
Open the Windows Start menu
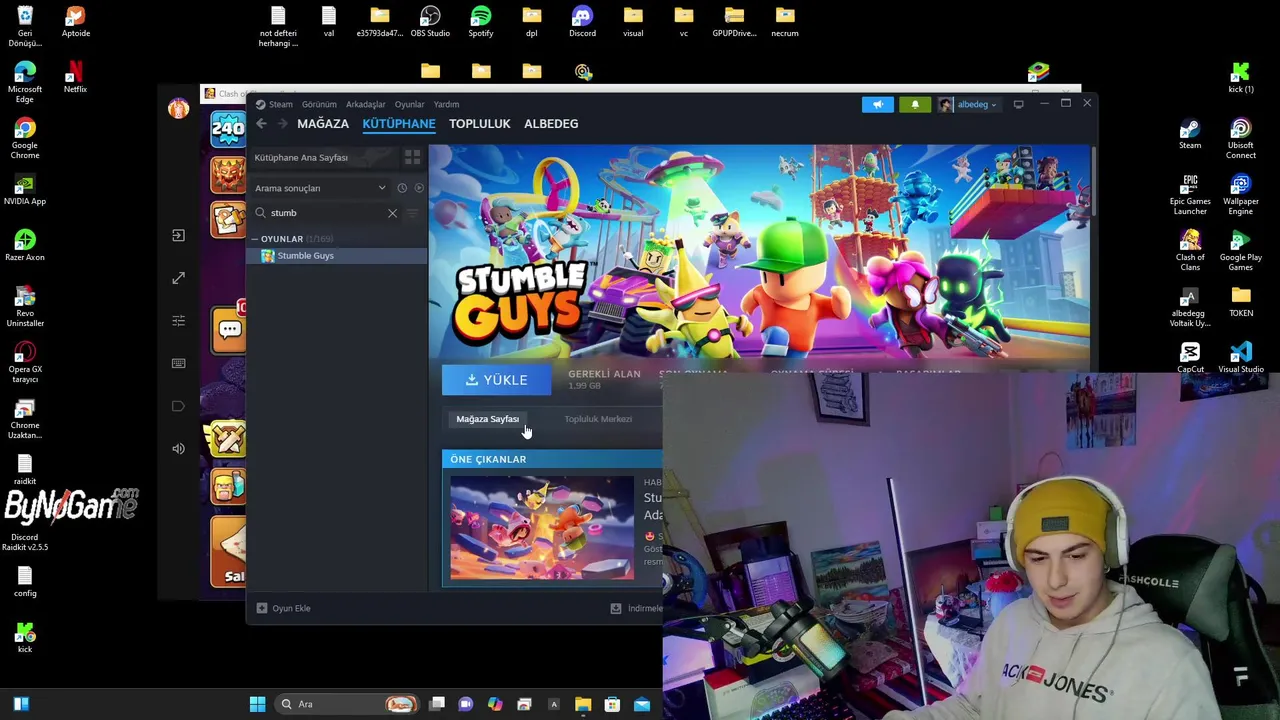coord(257,704)
